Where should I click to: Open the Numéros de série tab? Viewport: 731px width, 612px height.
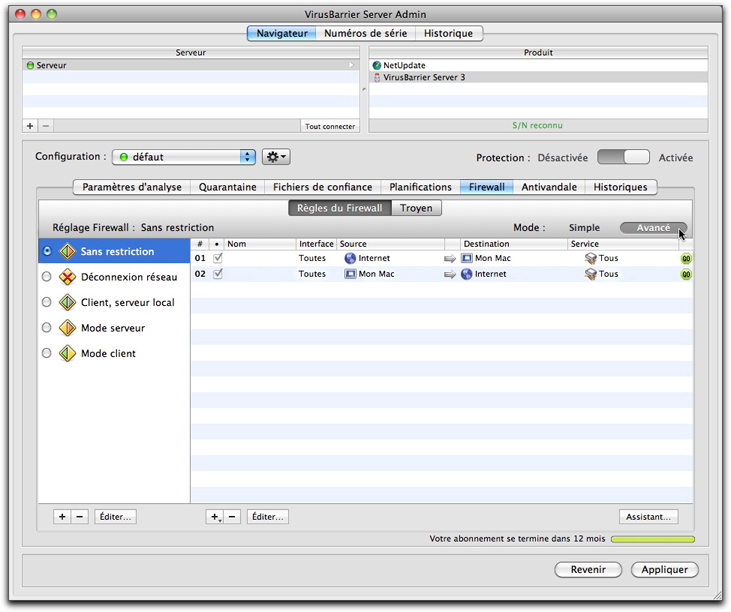pyautogui.click(x=366, y=34)
